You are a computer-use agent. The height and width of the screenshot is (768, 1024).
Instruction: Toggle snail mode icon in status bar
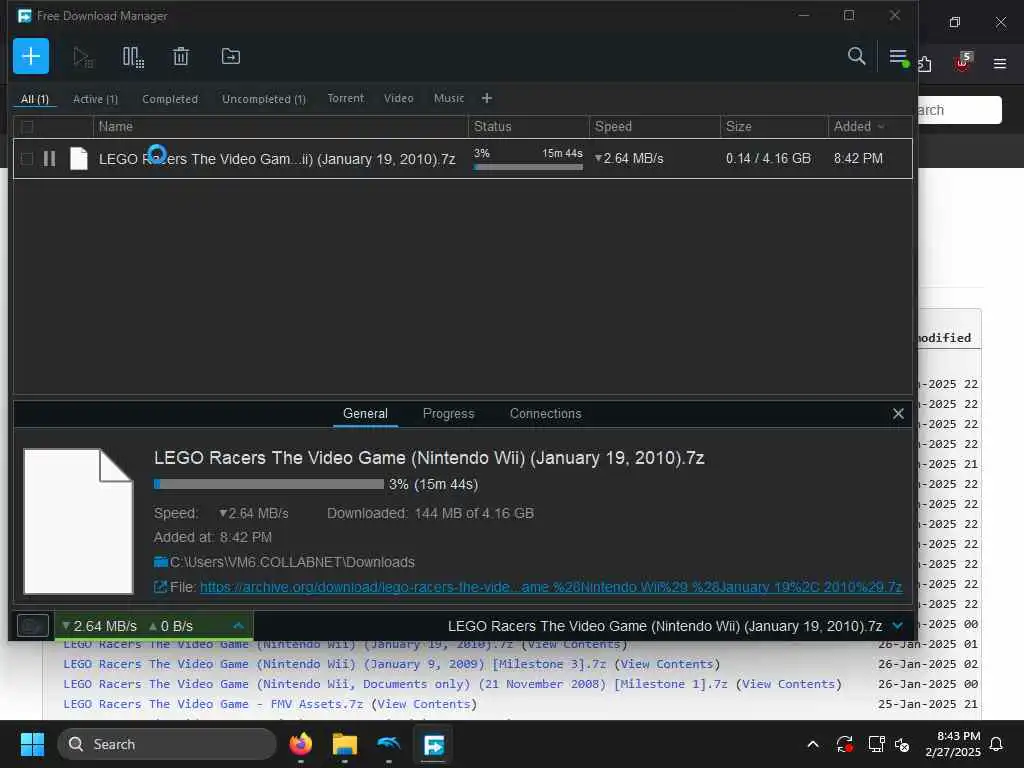click(33, 626)
